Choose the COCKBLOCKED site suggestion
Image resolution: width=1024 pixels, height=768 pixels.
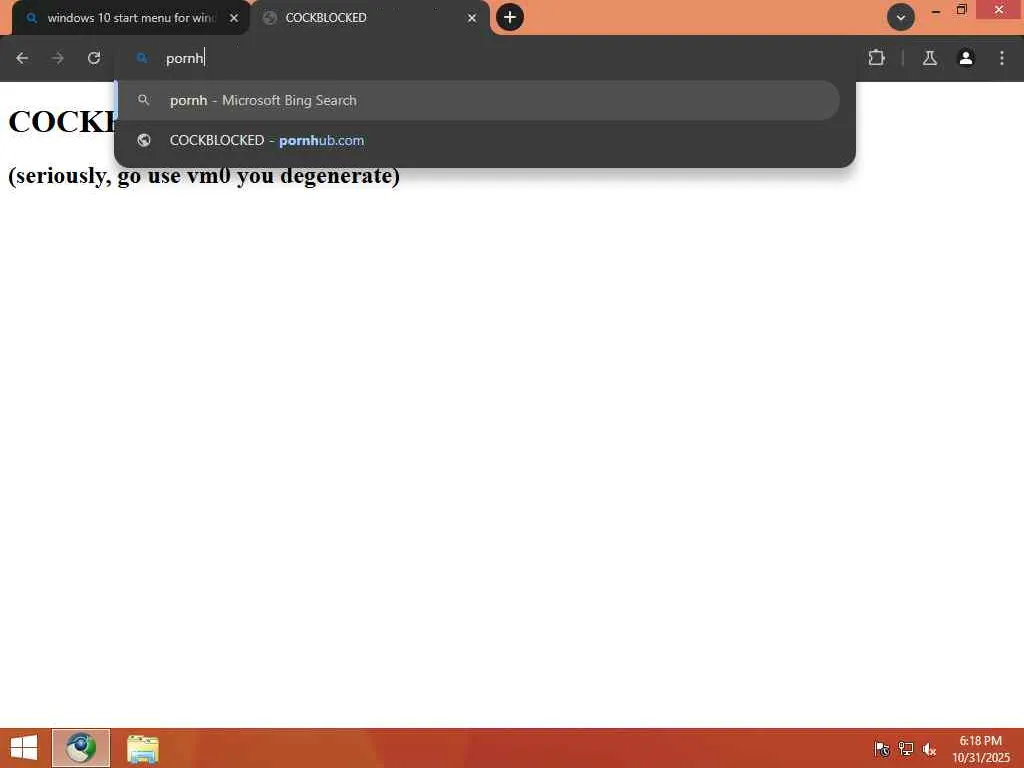tap(478, 140)
